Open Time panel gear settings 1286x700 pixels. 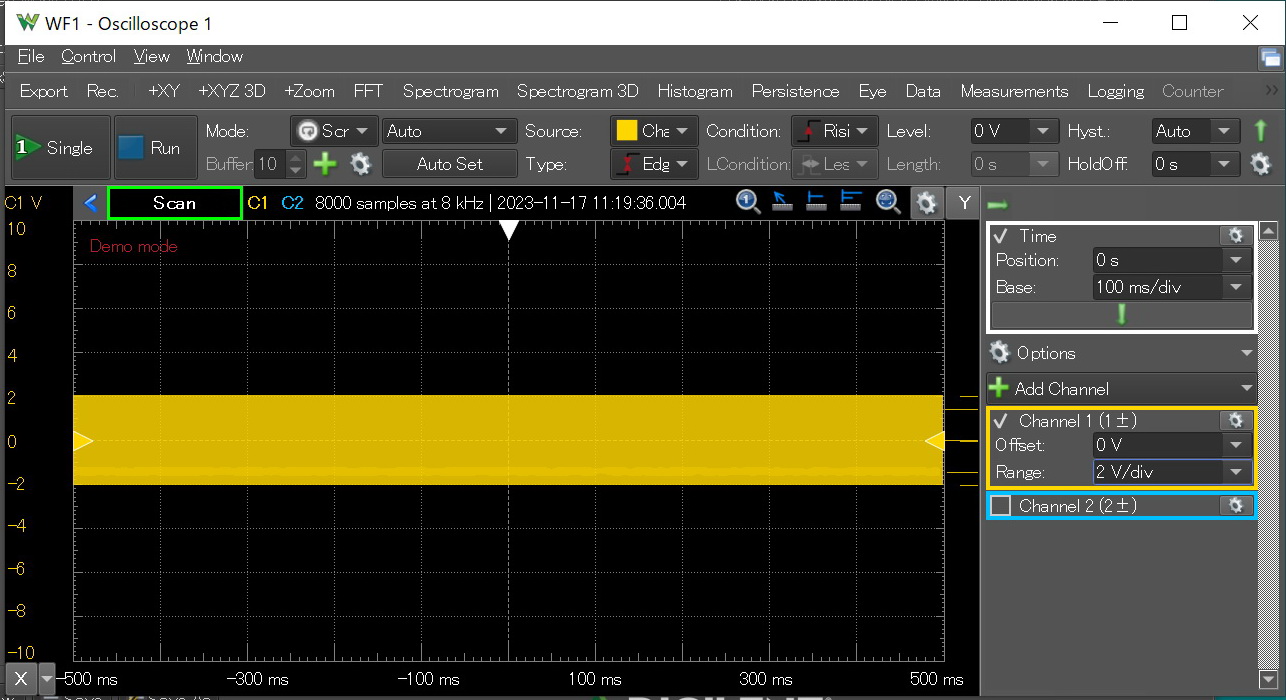(1235, 236)
